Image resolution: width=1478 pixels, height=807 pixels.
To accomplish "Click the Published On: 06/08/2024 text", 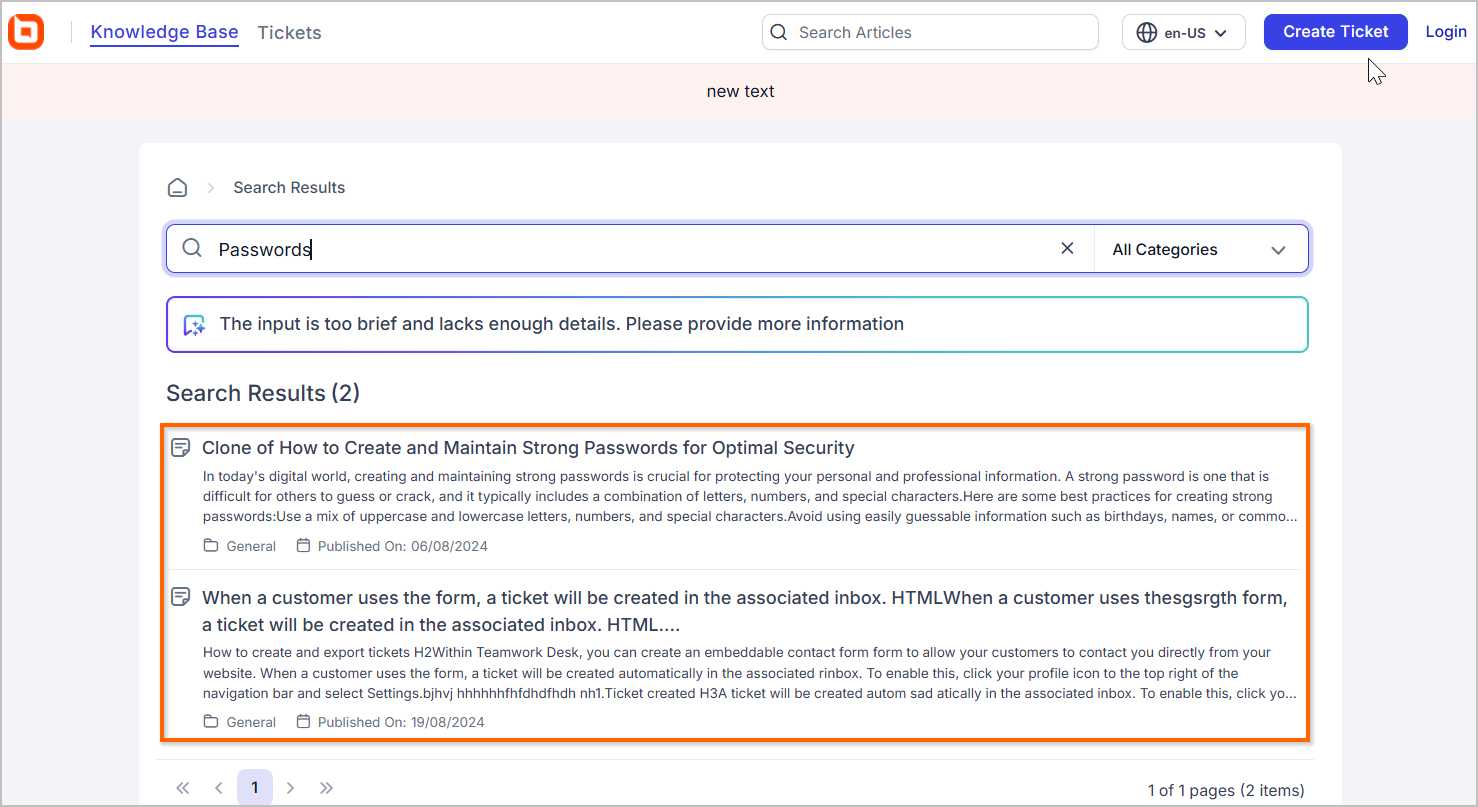I will pyautogui.click(x=403, y=546).
